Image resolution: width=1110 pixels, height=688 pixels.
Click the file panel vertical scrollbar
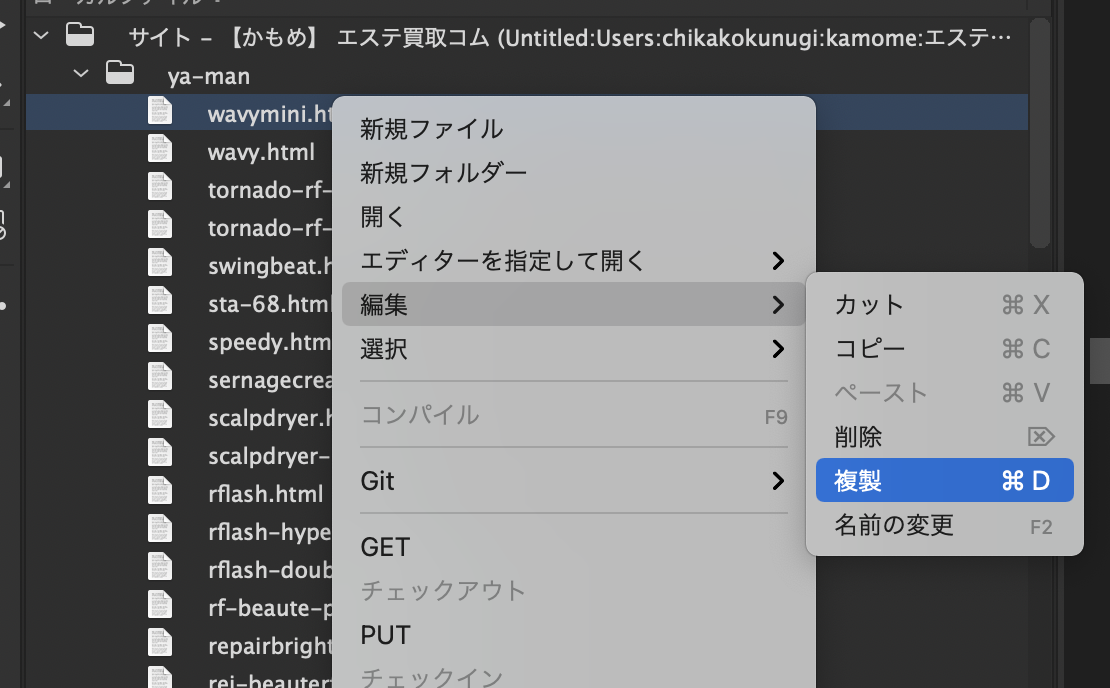click(1040, 130)
